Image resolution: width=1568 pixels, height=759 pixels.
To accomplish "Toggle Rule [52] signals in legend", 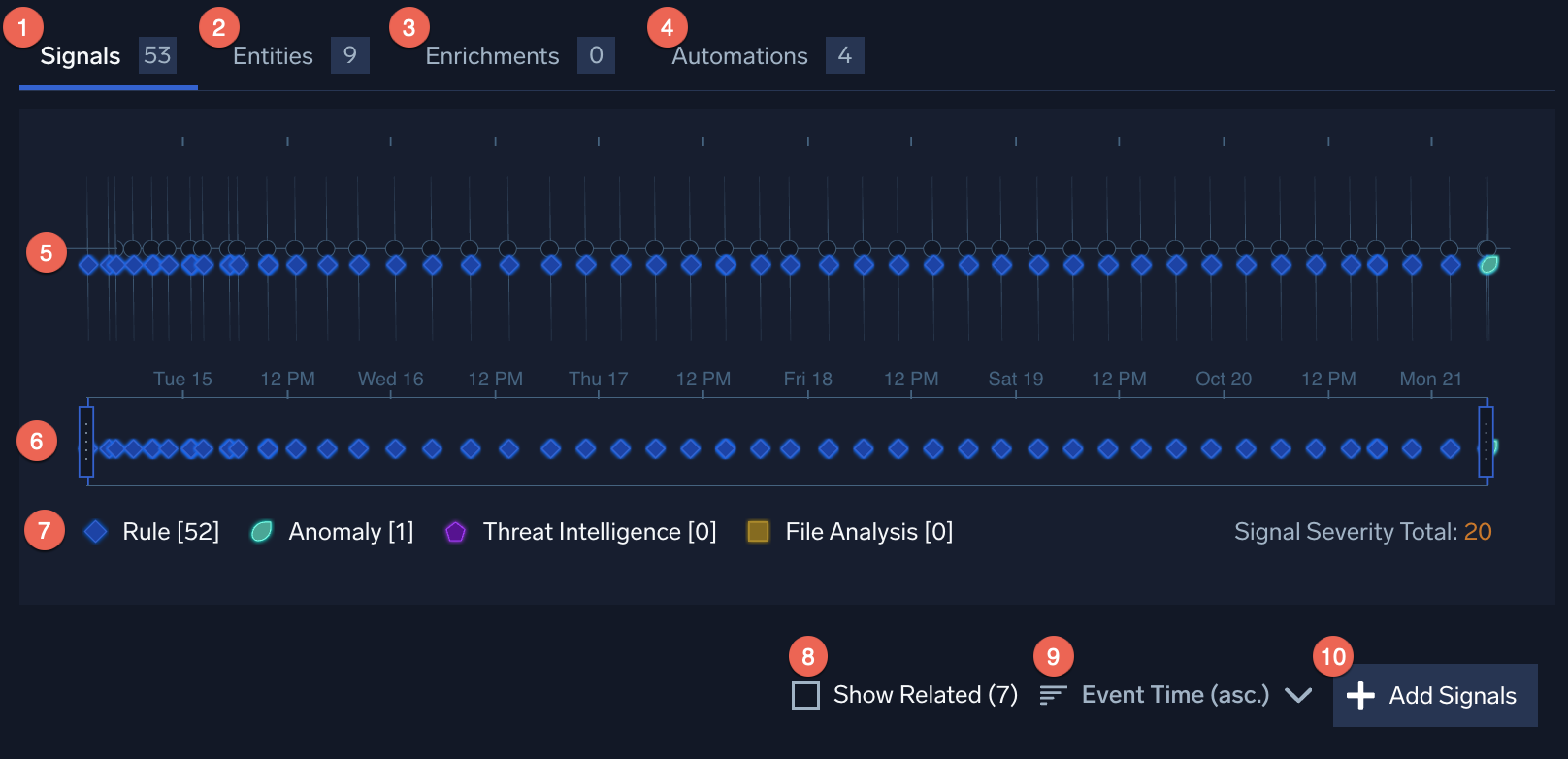I will tap(171, 532).
